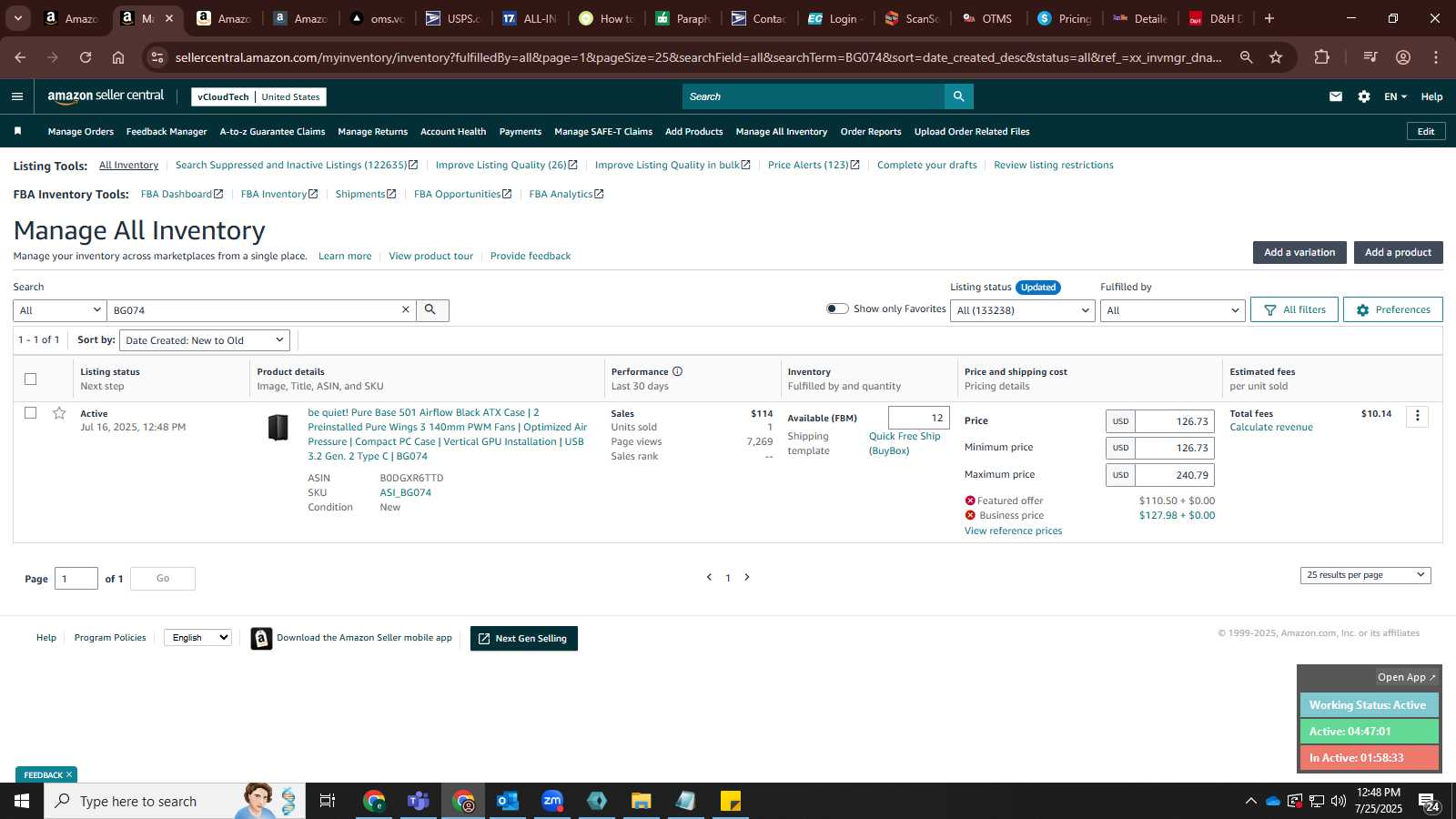Open Task View on the taskbar
Screen dimensions: 1456x819
328,801
